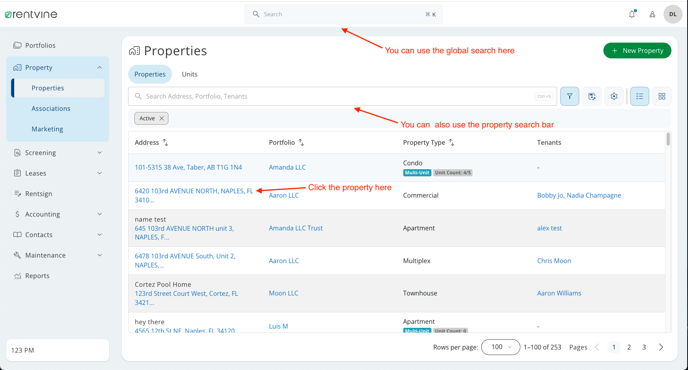Image resolution: width=688 pixels, height=370 pixels.
Task: Click the magnifier in global search
Action: [x=256, y=14]
